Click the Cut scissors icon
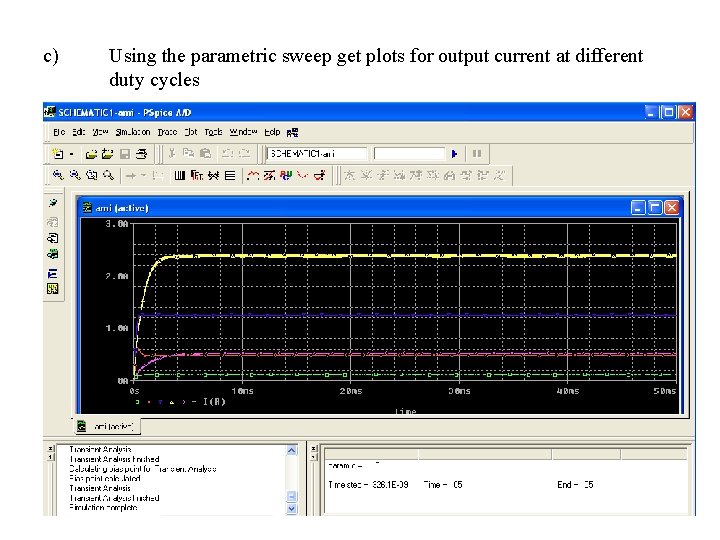Screen dimensions: 720x540 click(172, 153)
